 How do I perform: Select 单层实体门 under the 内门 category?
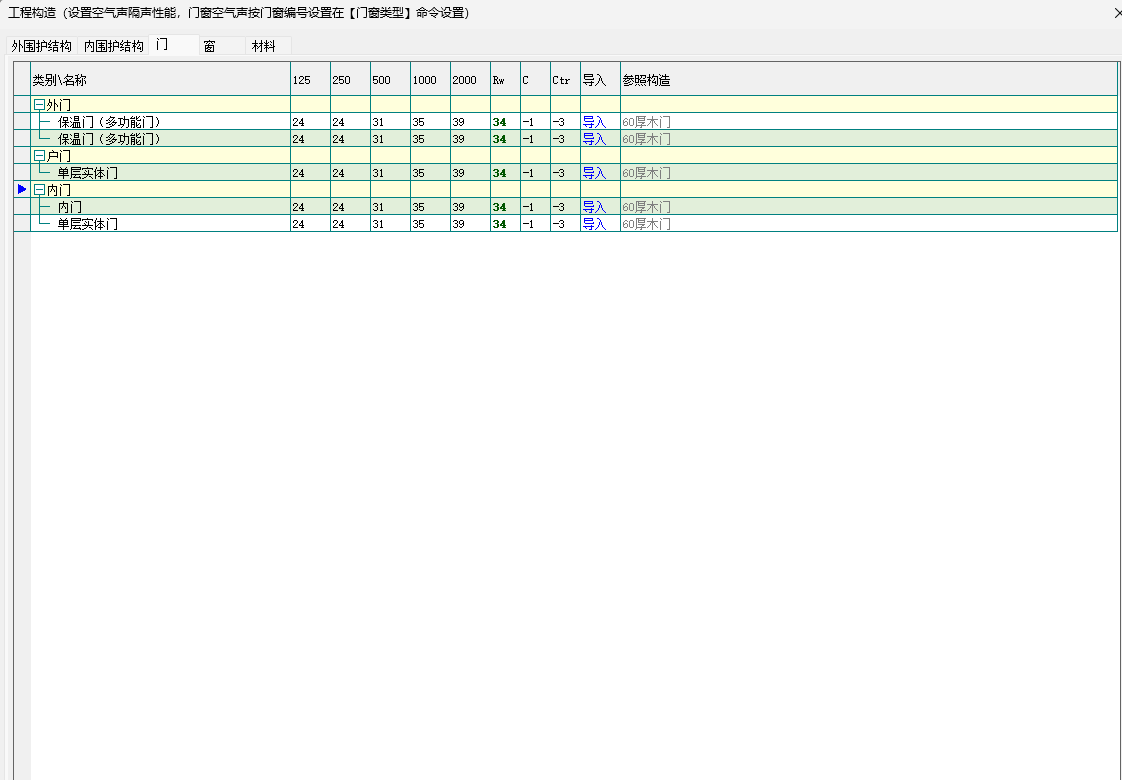87,224
